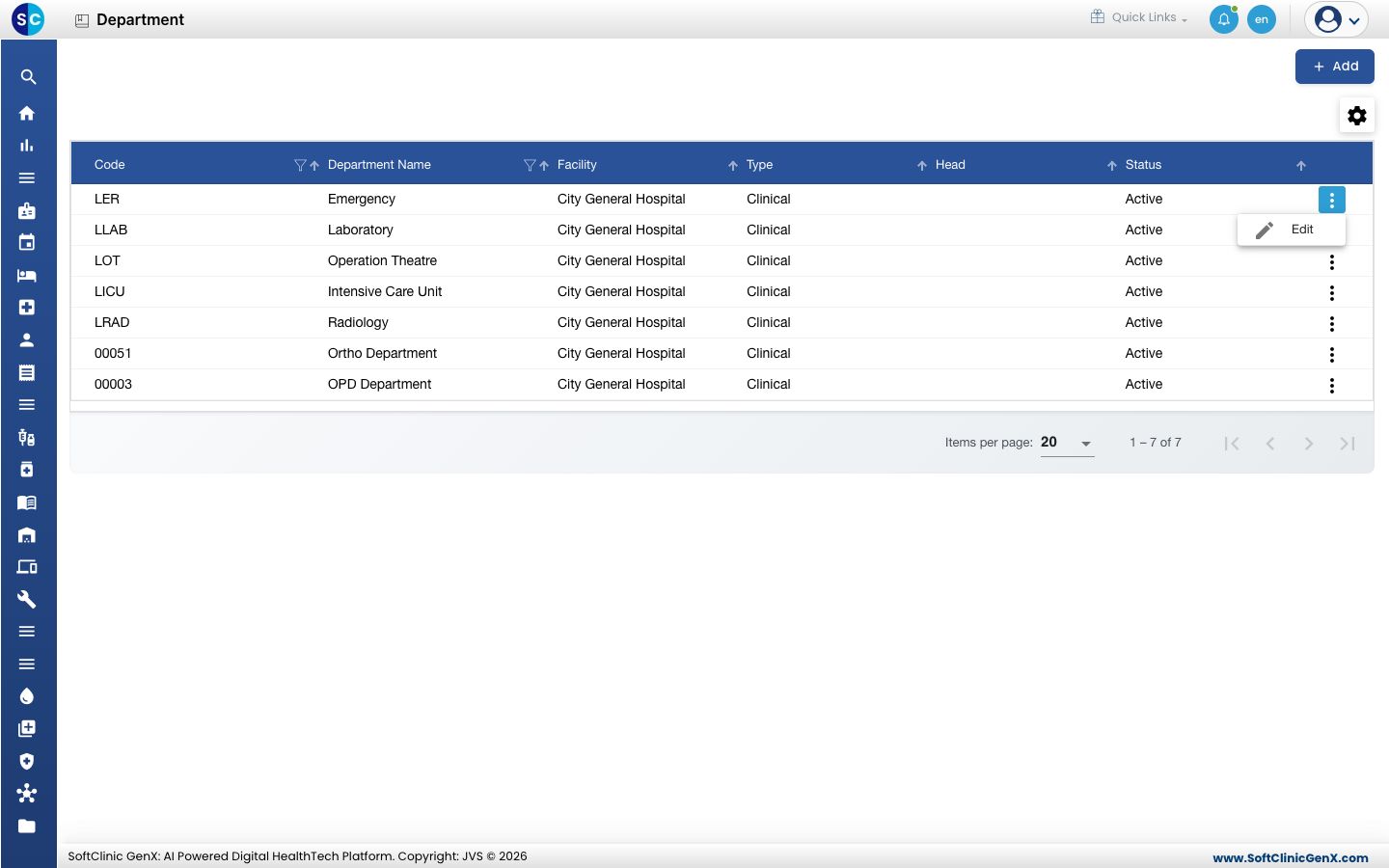Image resolution: width=1389 pixels, height=868 pixels.
Task: Open the syringe and vial icon
Action: (27, 437)
